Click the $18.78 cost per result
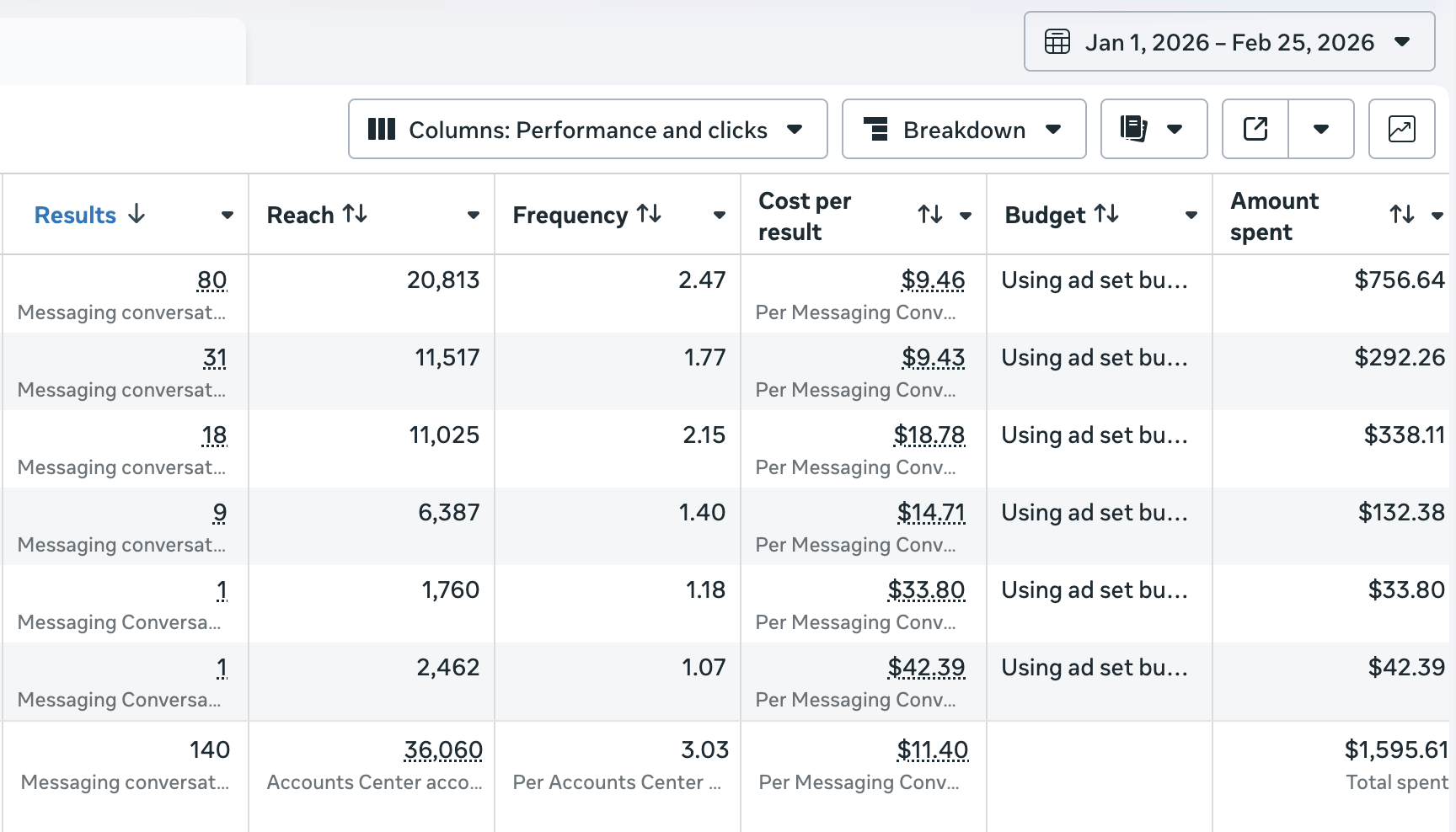Screen dimensions: 1456x832 (x=929, y=435)
